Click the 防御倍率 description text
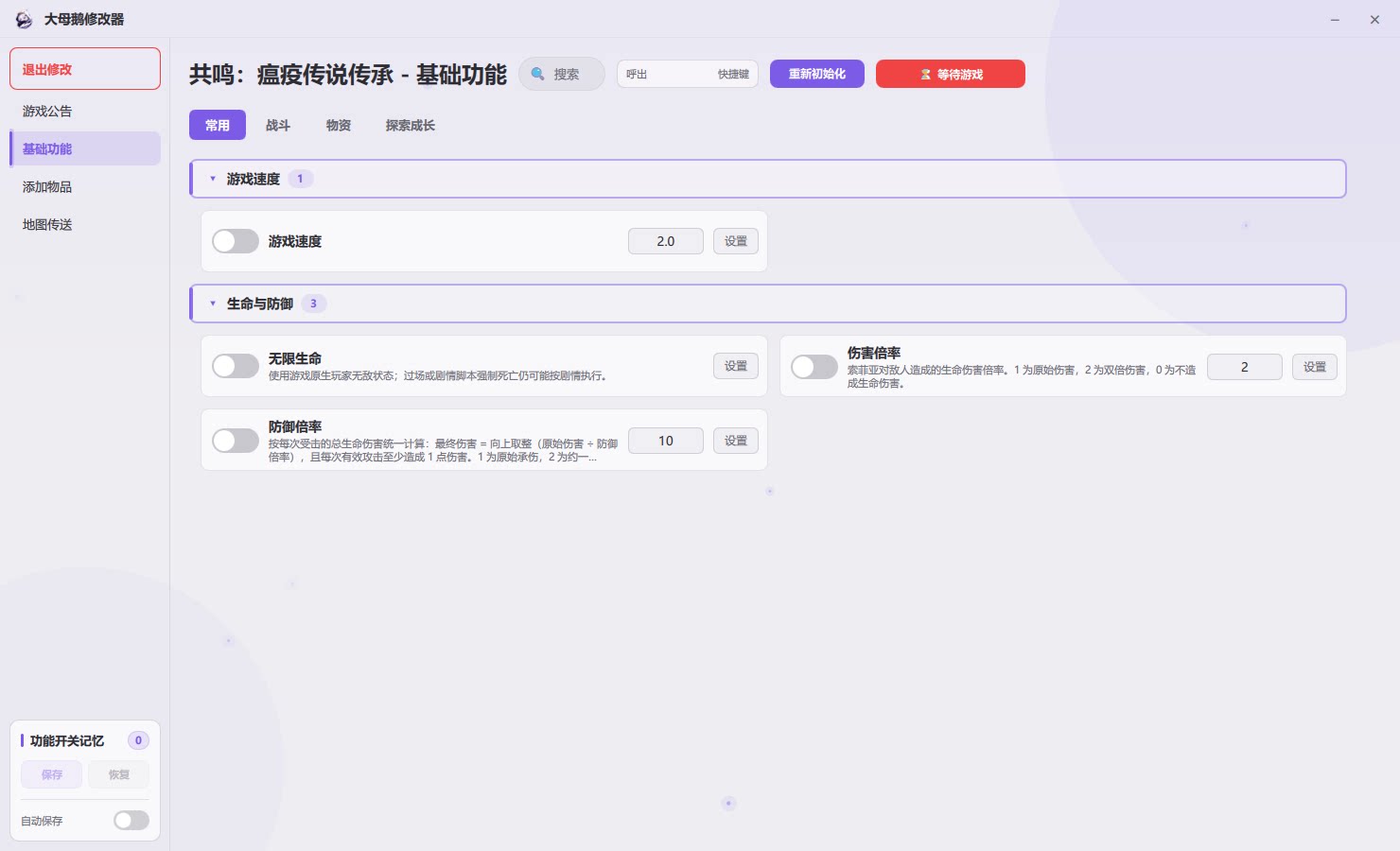 443,450
